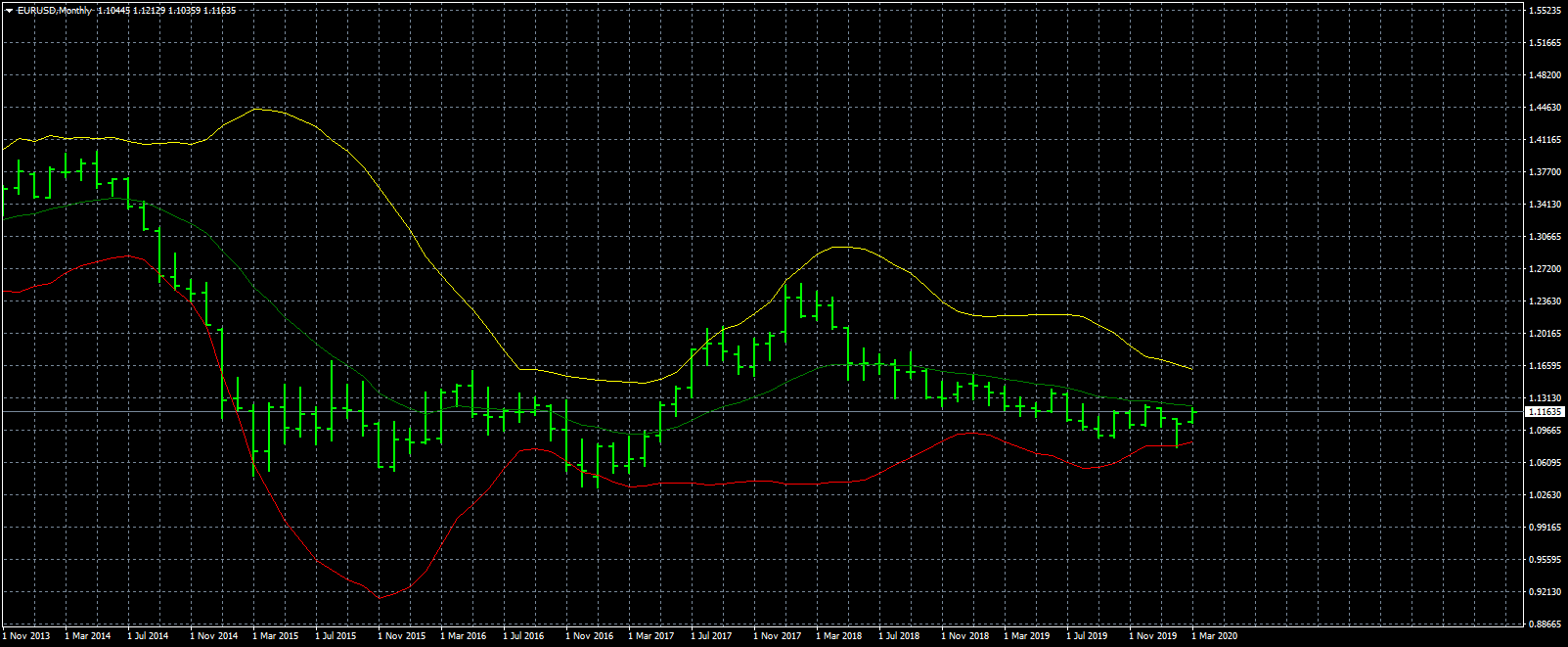Open the chart menu triangle beside EURUSD,Monthly
This screenshot has width=1568, height=647.
coord(9,10)
